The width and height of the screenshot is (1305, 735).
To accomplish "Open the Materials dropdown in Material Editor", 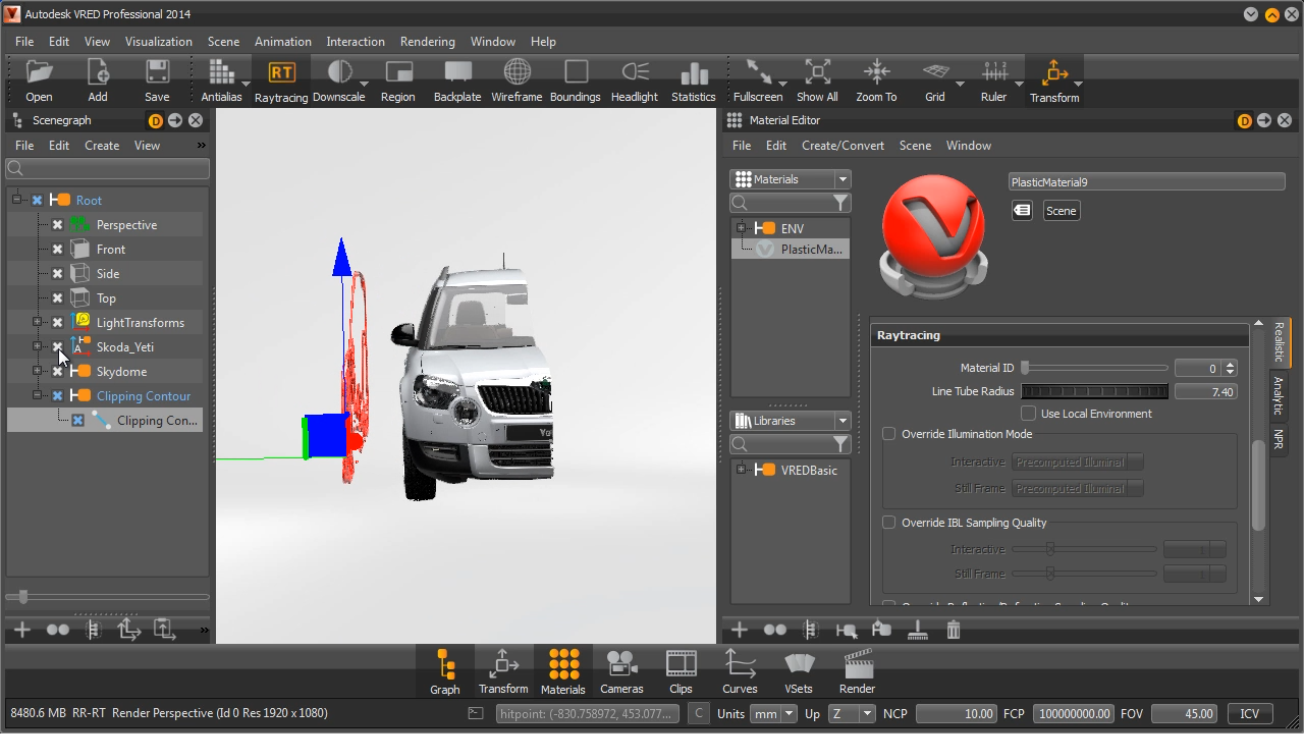I will (790, 180).
